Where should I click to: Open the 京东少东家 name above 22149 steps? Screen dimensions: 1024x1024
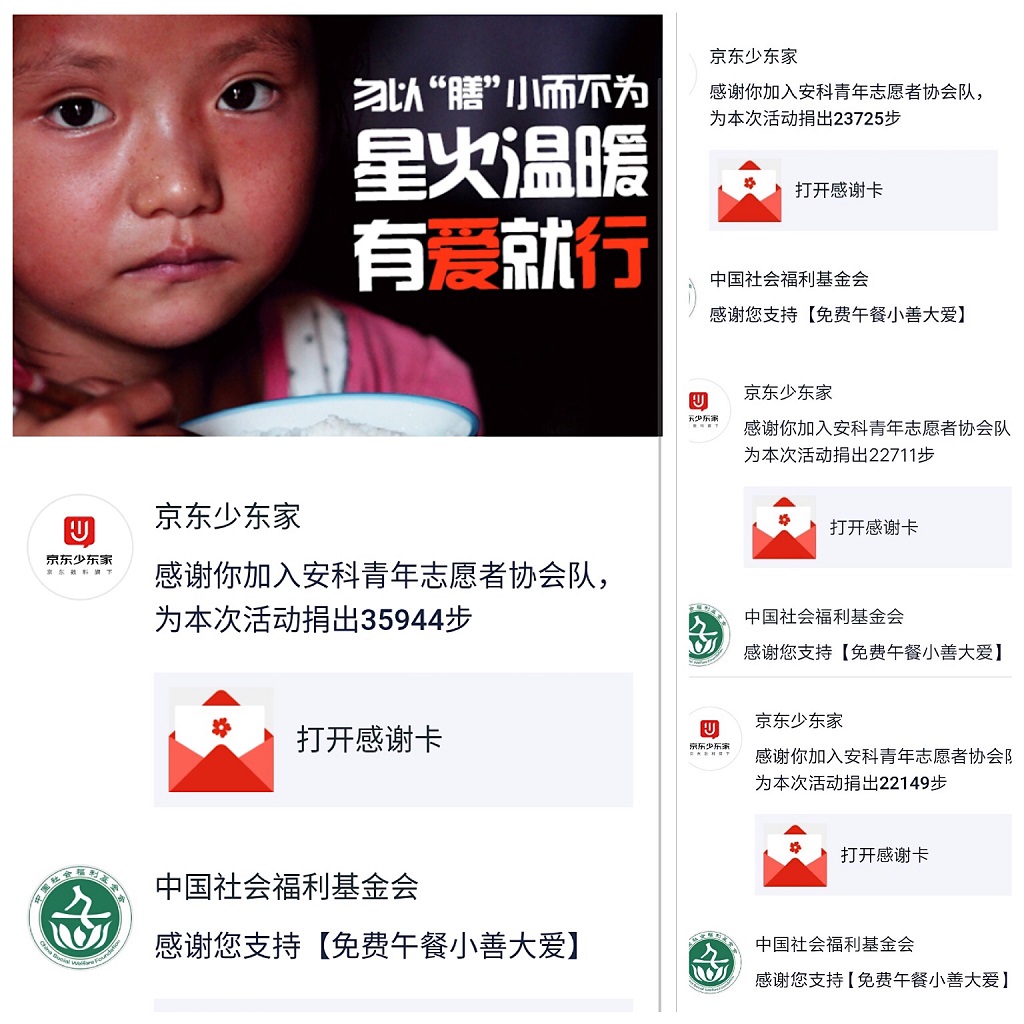pyautogui.click(x=798, y=720)
